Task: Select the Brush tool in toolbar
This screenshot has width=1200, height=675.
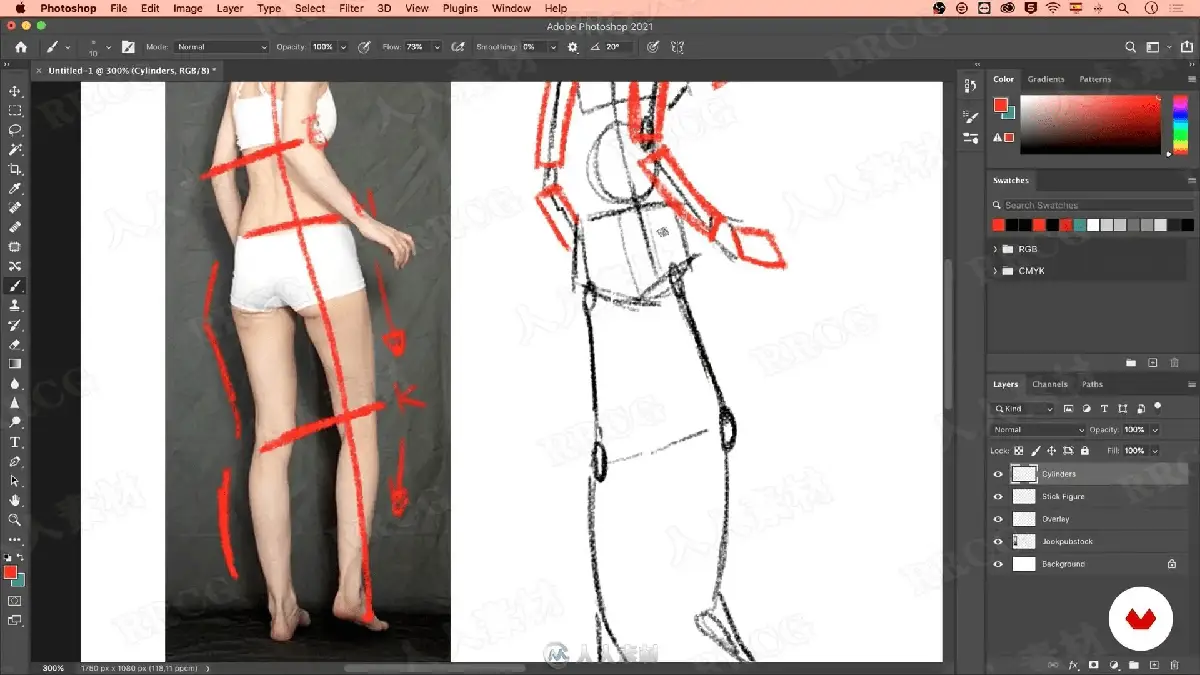Action: pyautogui.click(x=15, y=286)
